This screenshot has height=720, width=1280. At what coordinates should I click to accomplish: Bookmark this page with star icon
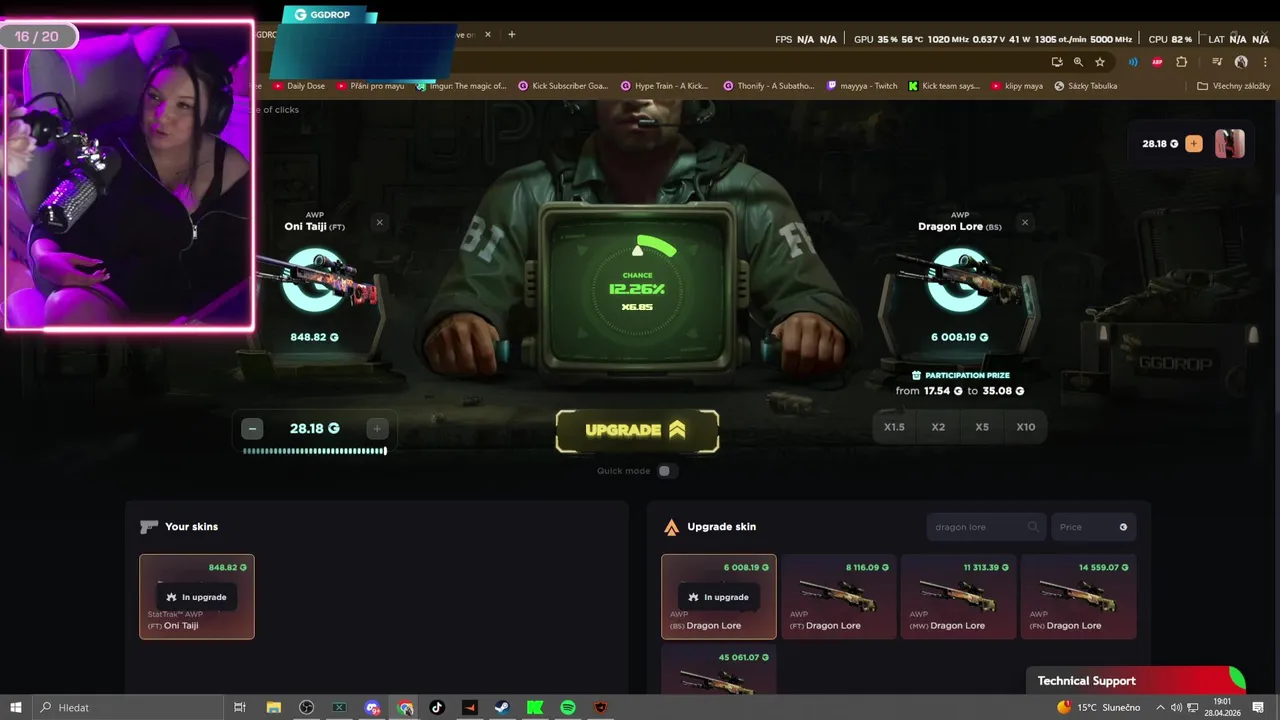tap(1100, 62)
